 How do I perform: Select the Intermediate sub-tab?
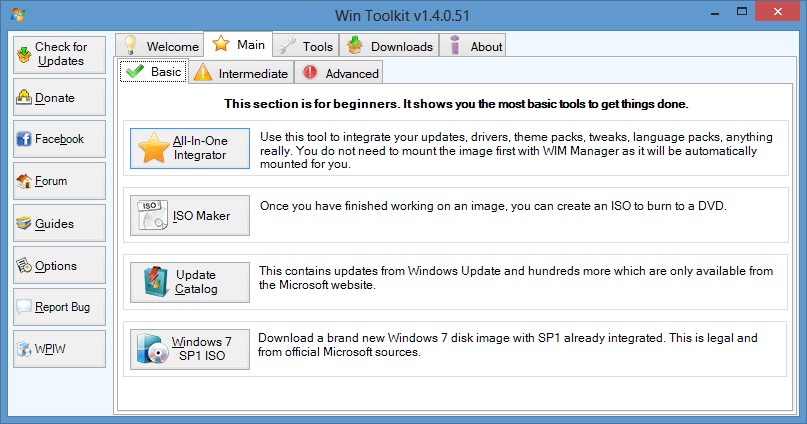[242, 73]
